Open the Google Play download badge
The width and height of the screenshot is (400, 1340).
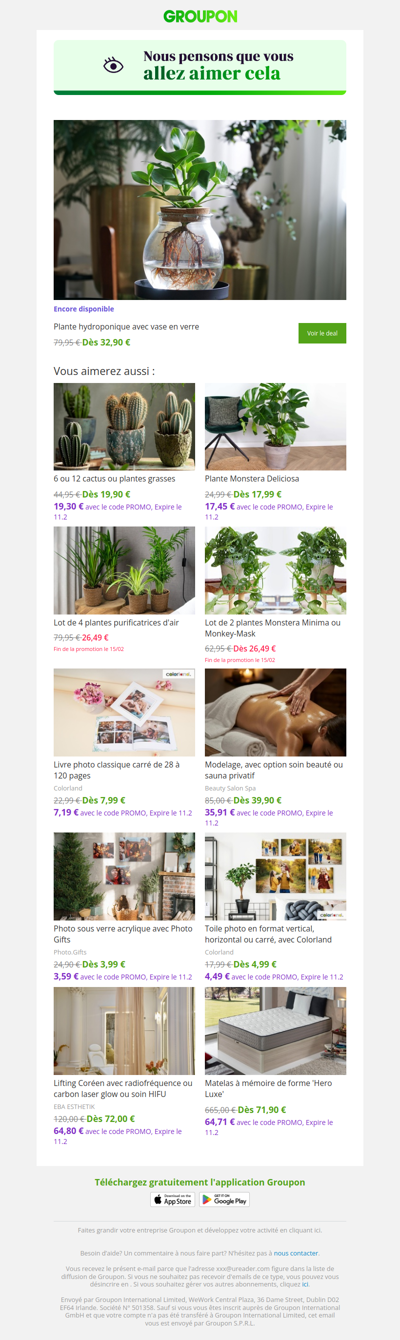pos(224,1199)
